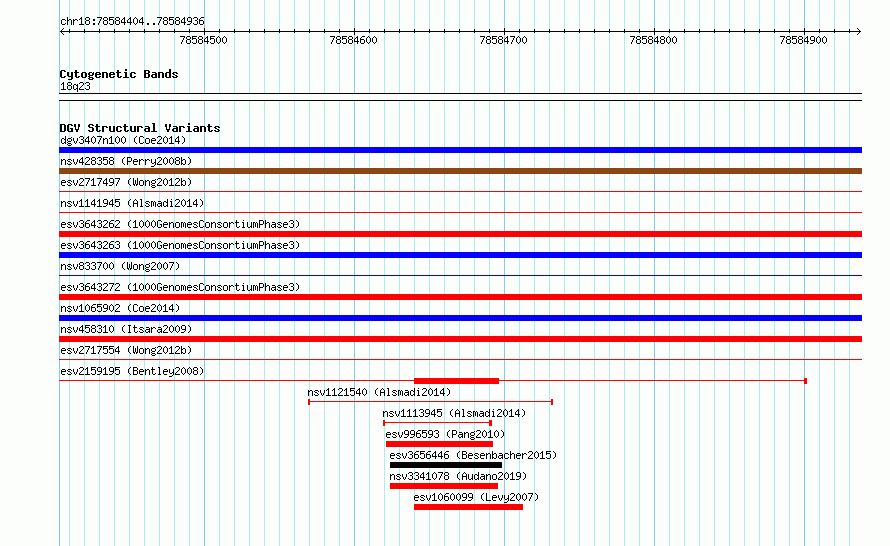Click the thin nsv1113945 variant line
This screenshot has height=546, width=890.
pyautogui.click(x=437, y=423)
